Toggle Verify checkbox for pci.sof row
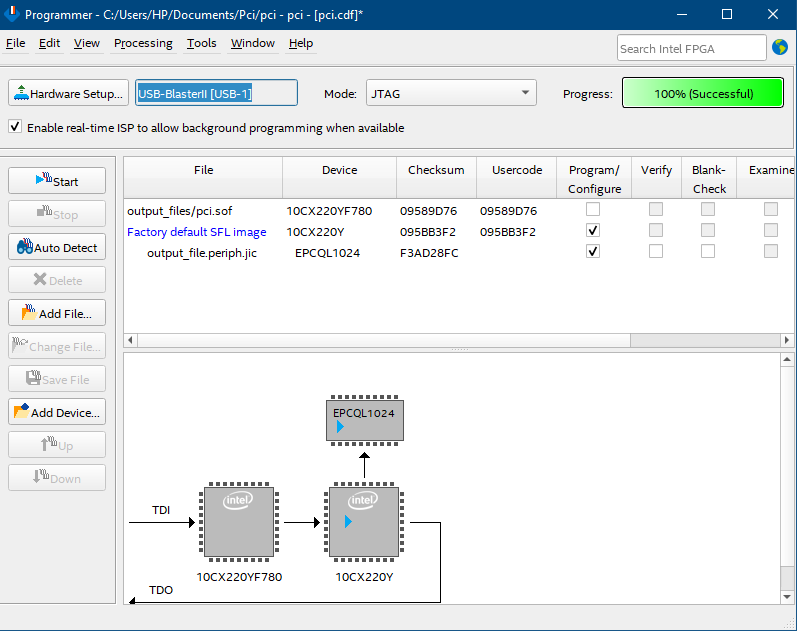 click(x=656, y=209)
